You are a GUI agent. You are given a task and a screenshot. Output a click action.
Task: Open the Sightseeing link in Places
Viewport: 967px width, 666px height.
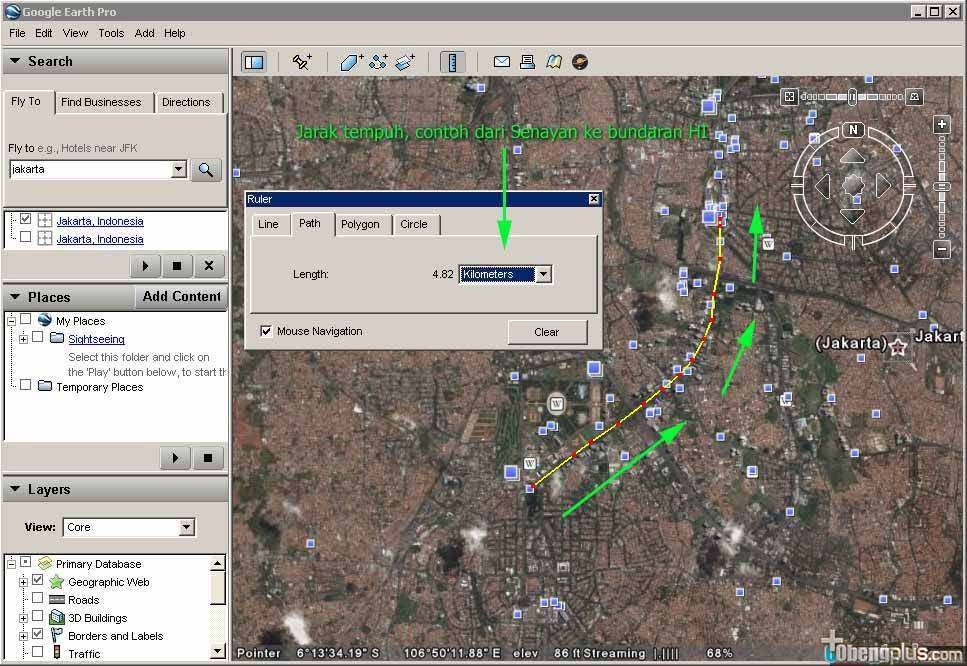tap(96, 339)
